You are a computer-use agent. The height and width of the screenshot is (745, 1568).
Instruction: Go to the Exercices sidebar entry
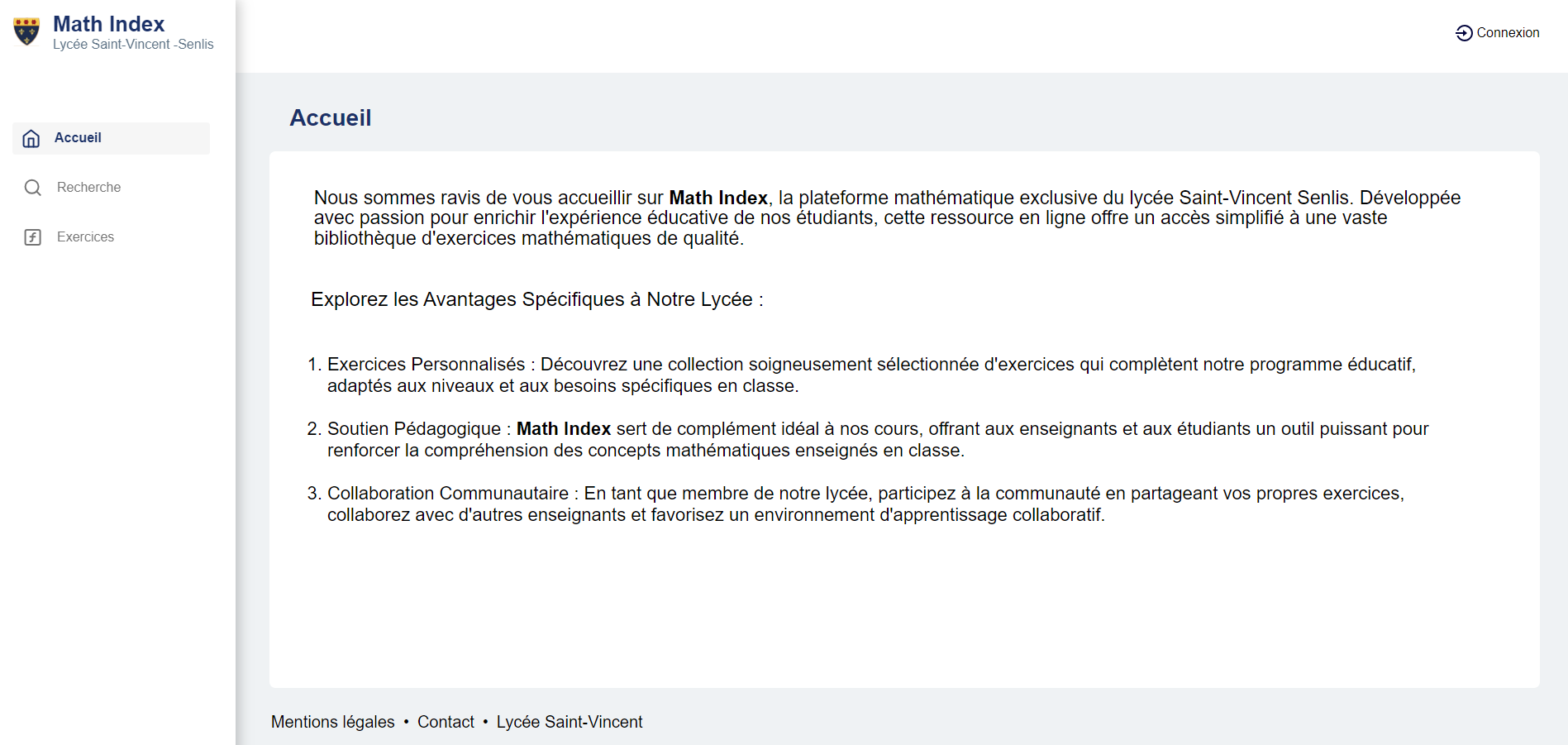point(85,237)
